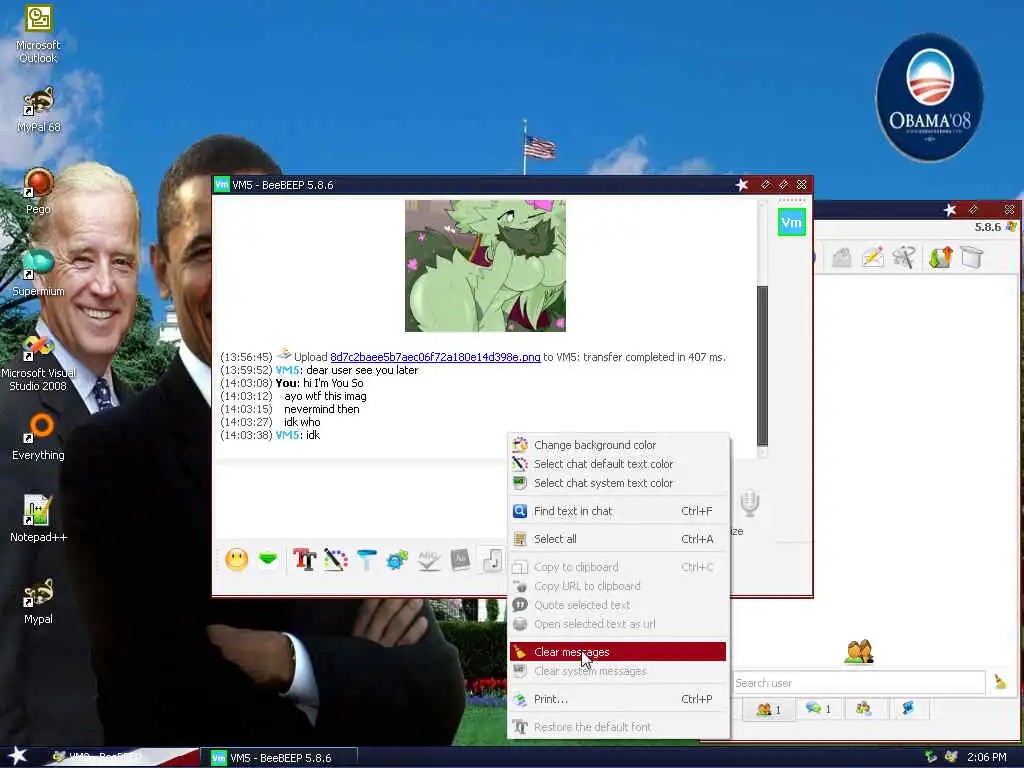This screenshot has width=1024, height=768.
Task: Open the blue gear settings icon in chat toolbar
Action: [397, 560]
